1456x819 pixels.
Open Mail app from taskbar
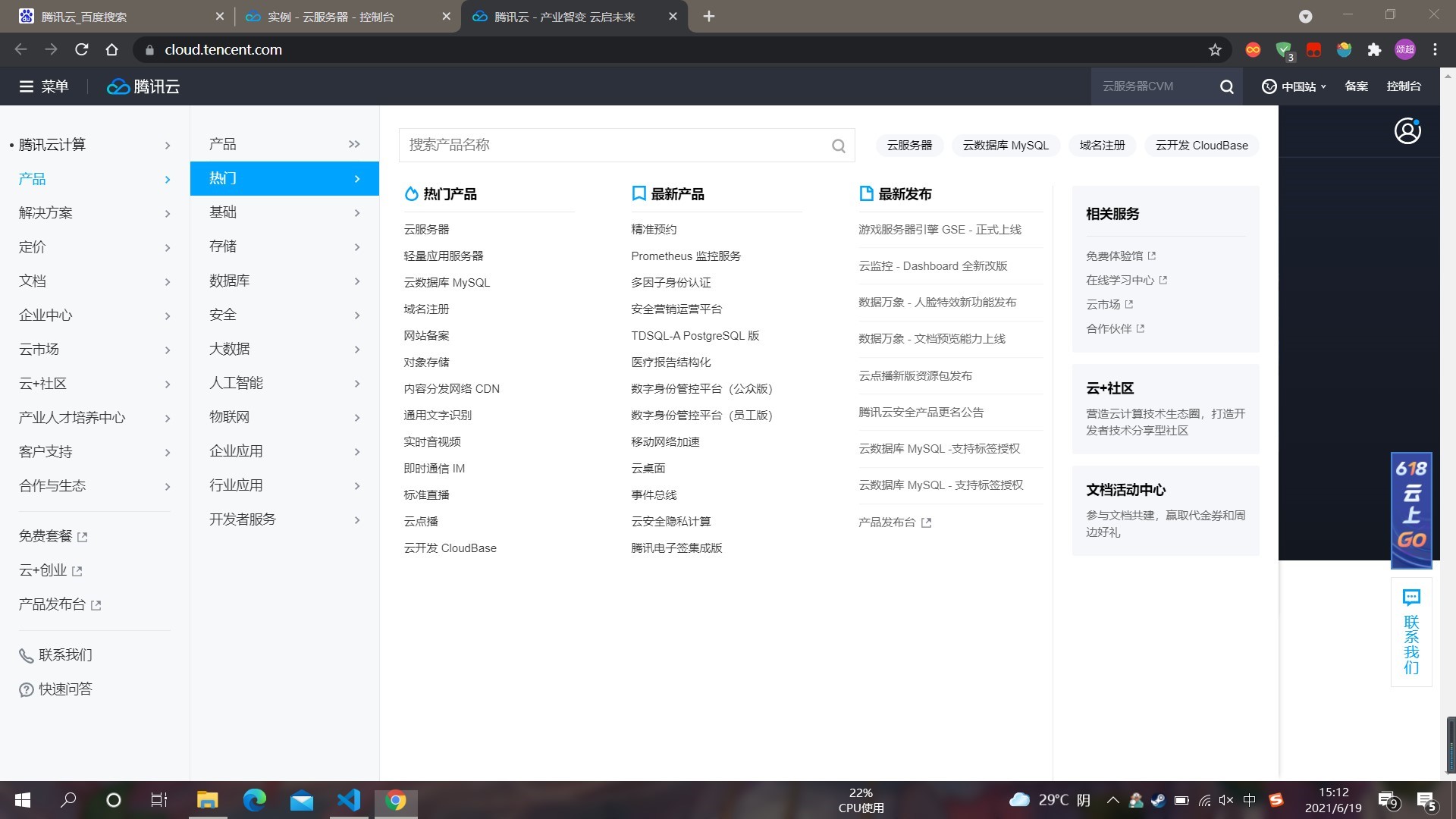point(302,800)
